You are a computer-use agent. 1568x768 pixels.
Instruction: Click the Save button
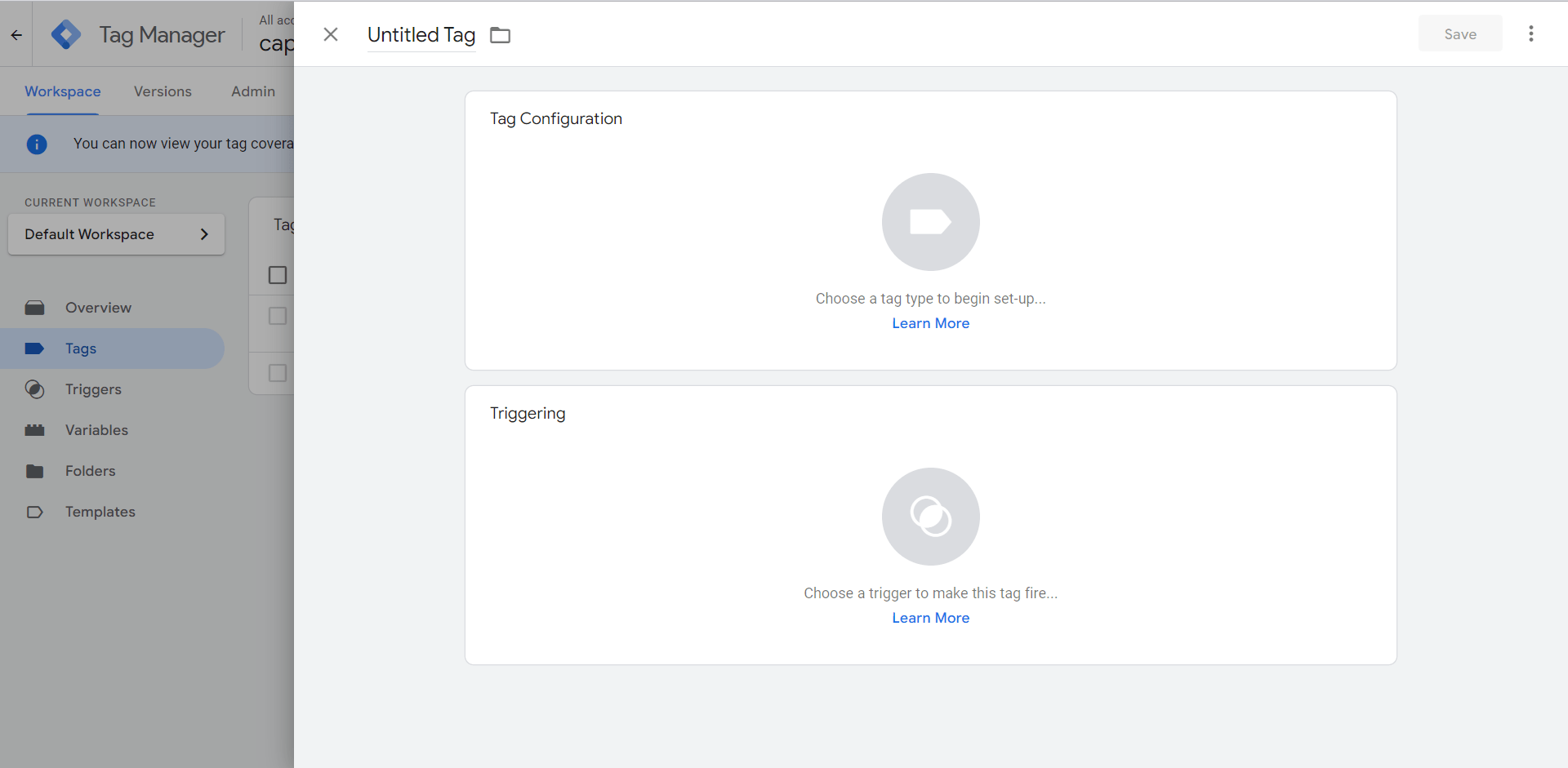(1460, 33)
